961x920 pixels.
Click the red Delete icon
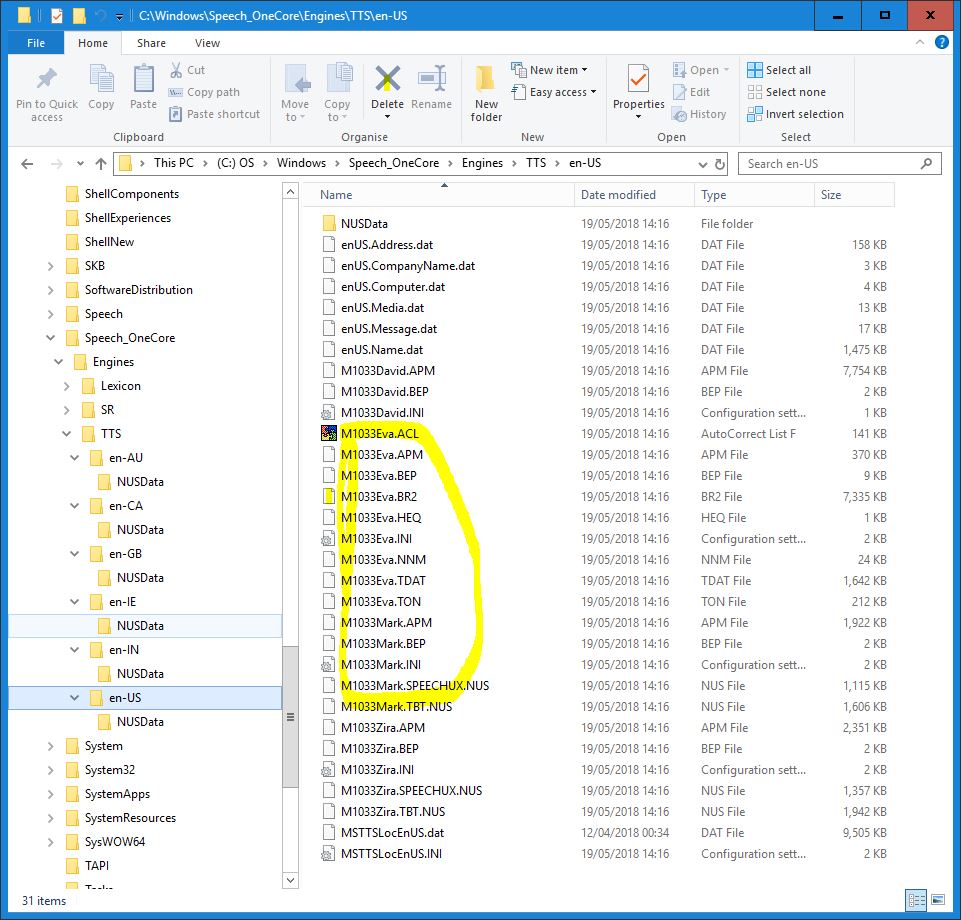pos(387,78)
